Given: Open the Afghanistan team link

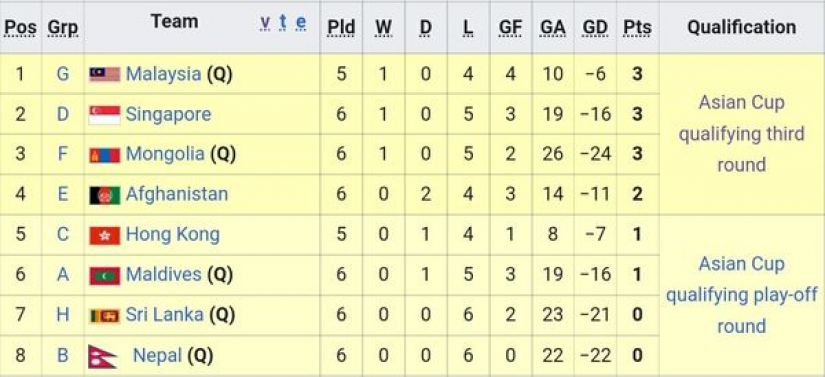Looking at the screenshot, I should [x=177, y=194].
